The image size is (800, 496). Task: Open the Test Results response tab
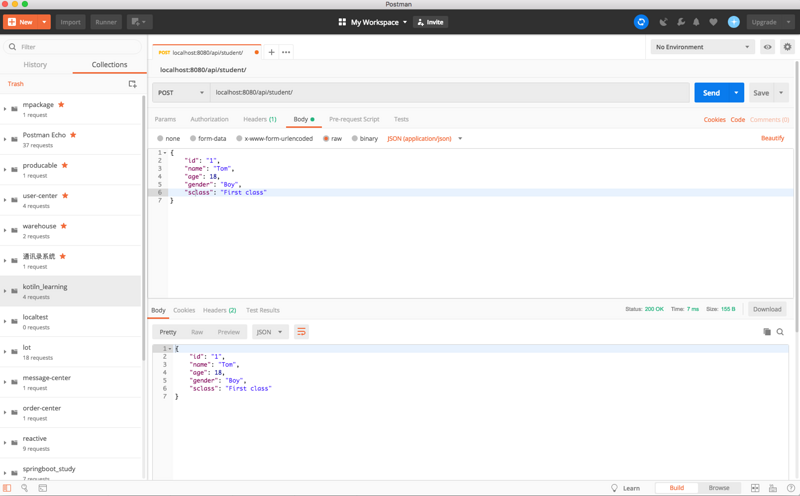click(263, 310)
